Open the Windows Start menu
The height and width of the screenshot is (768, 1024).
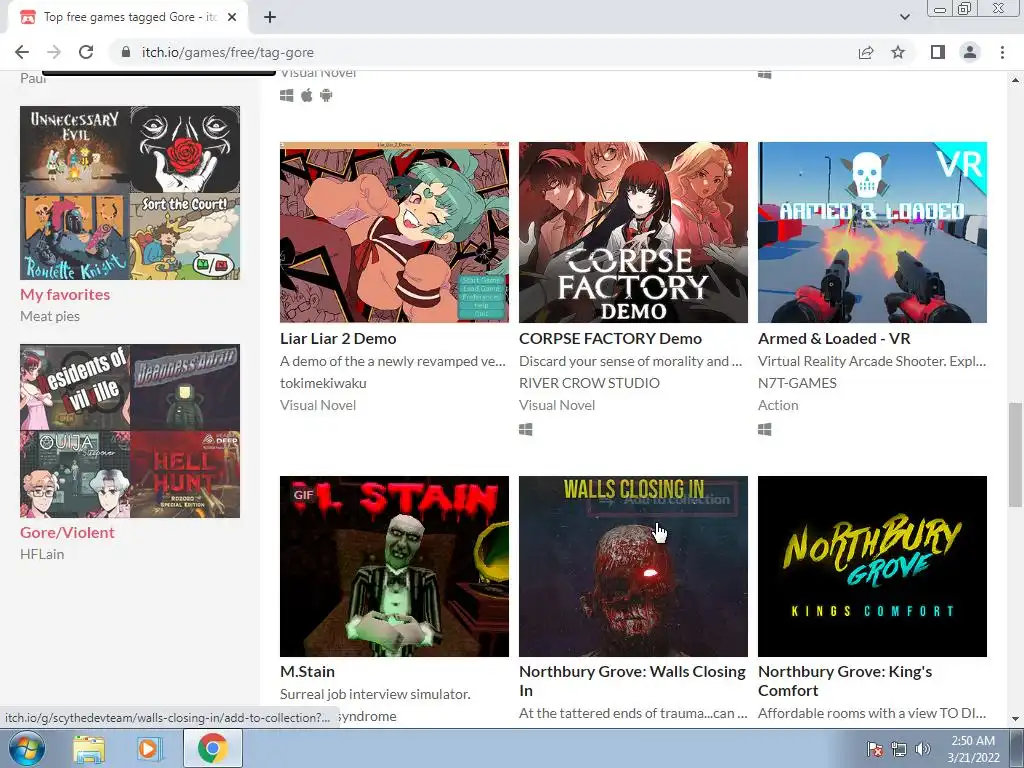click(x=26, y=748)
